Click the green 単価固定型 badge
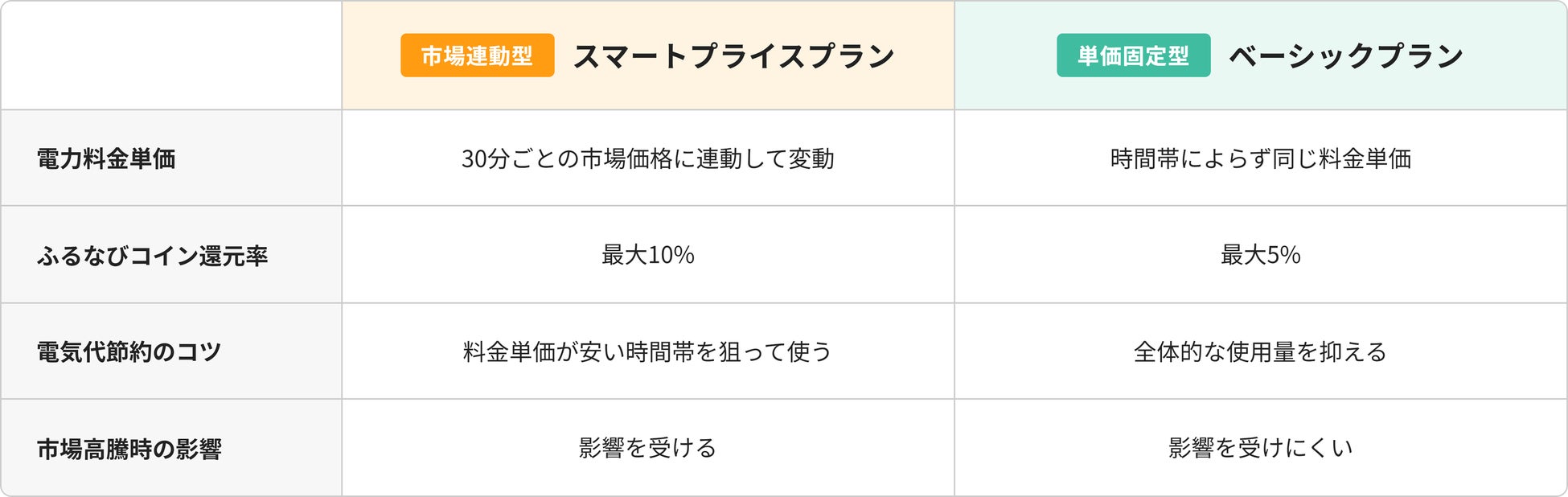This screenshot has height=497, width=1568. point(1134,55)
